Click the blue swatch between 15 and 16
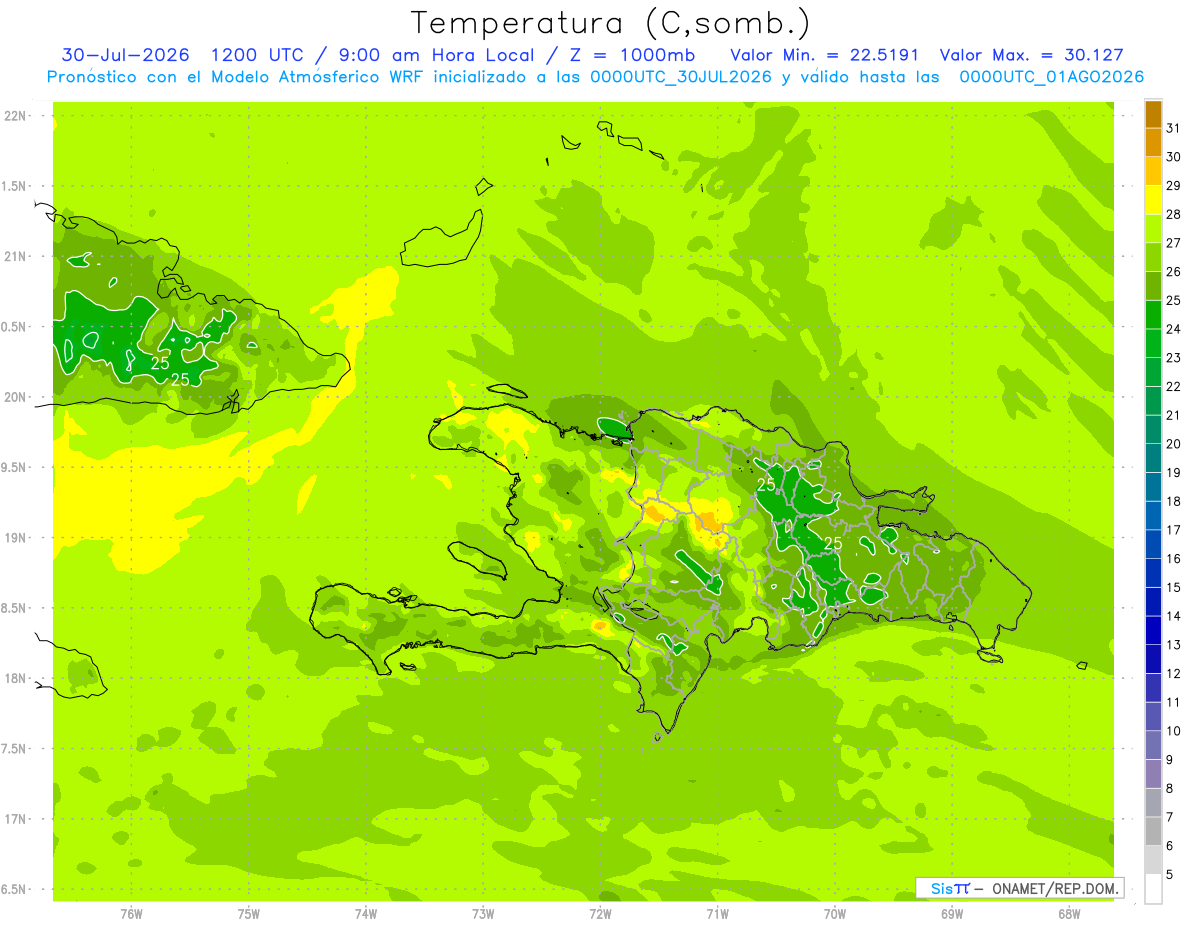 coord(1153,573)
